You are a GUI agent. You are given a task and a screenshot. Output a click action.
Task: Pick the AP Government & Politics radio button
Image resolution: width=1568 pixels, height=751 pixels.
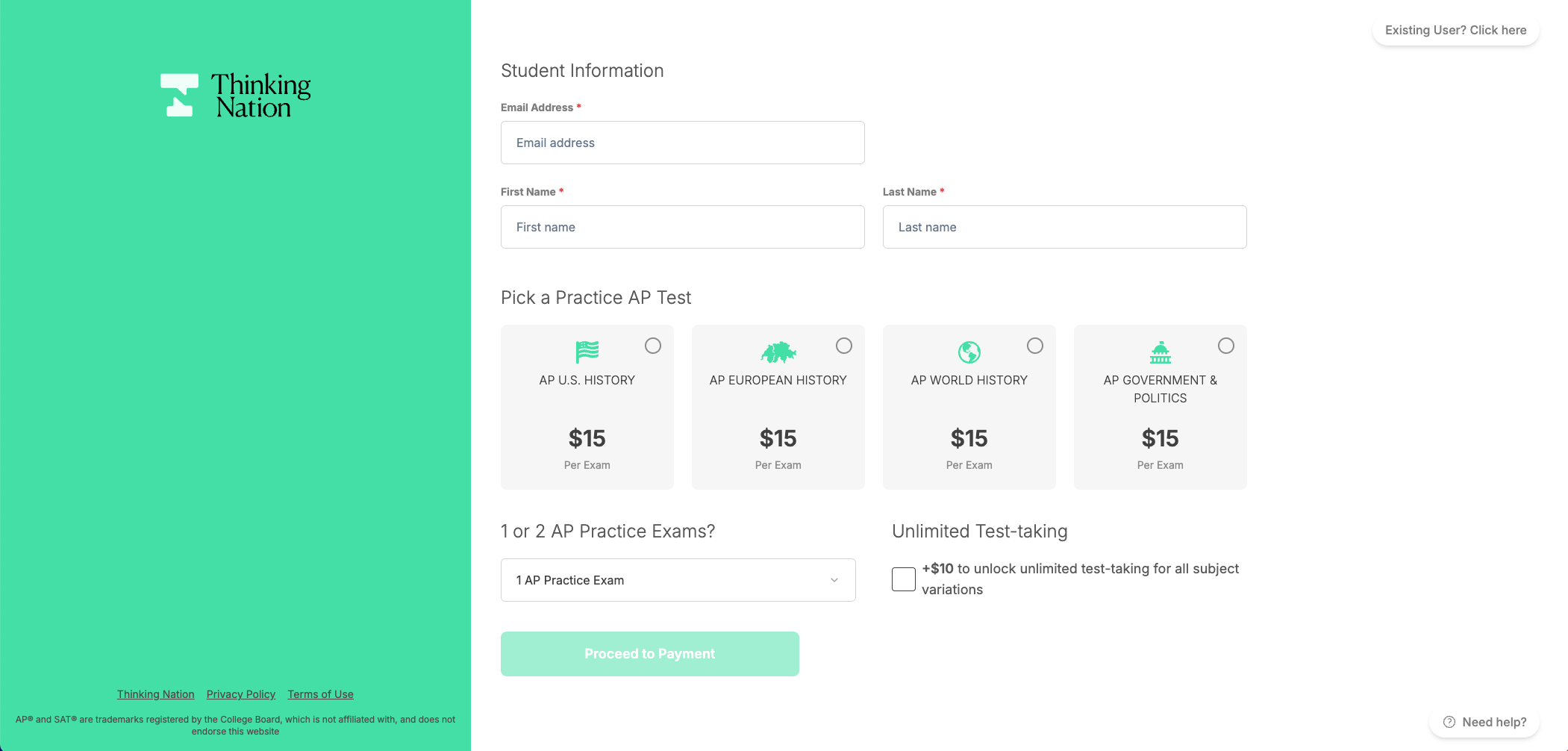[1226, 346]
